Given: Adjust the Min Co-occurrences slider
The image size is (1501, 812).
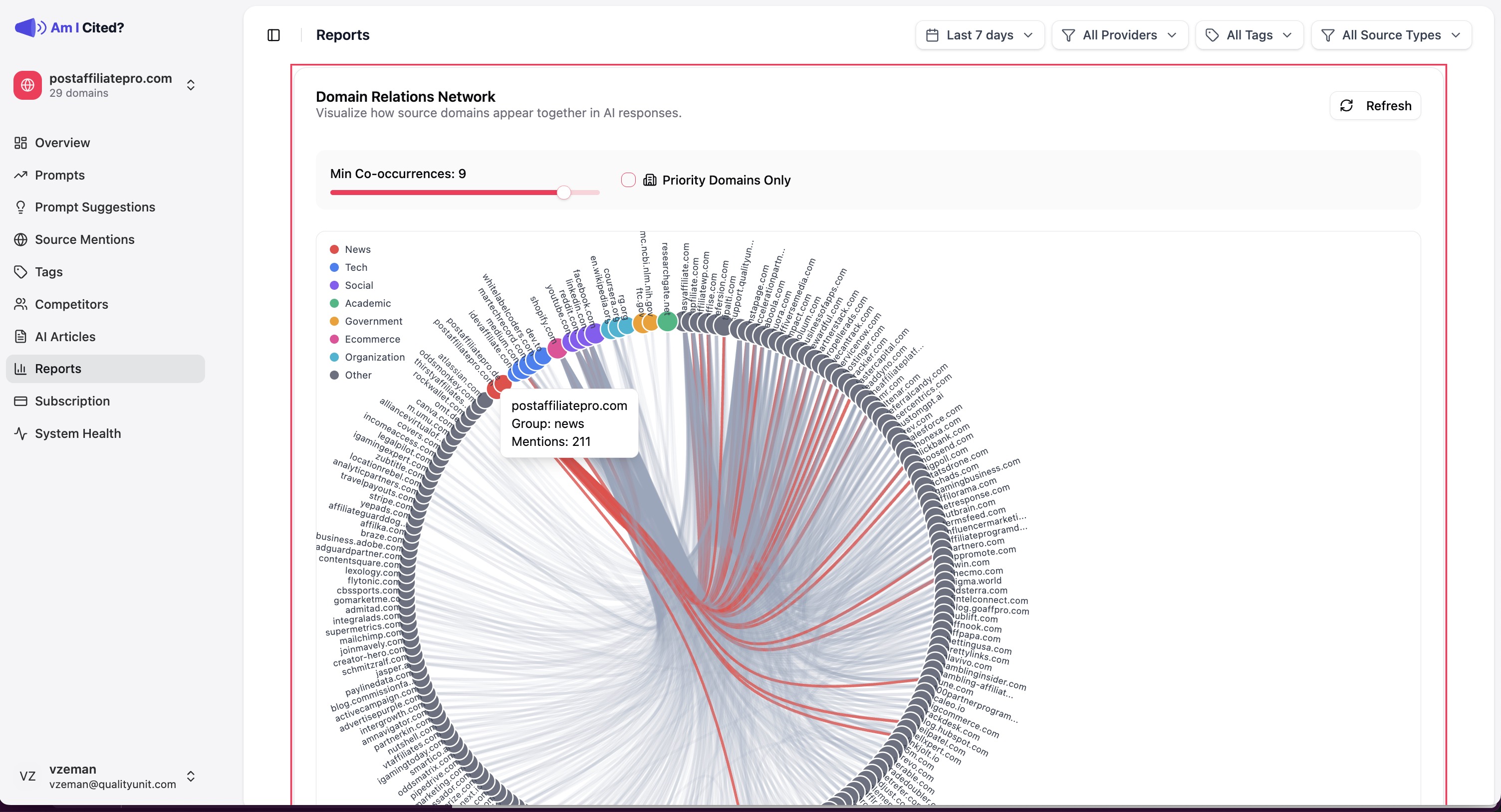Looking at the screenshot, I should (x=563, y=192).
